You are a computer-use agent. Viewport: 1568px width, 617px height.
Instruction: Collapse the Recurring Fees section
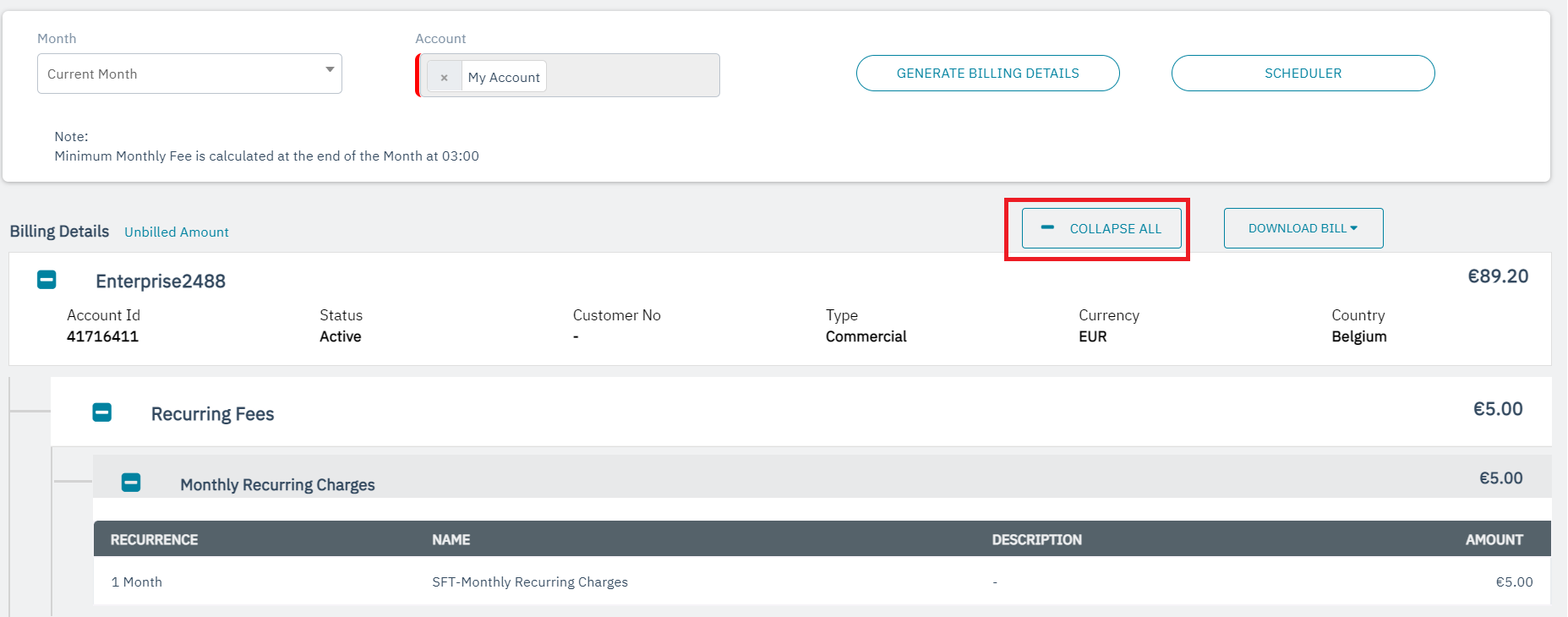[101, 412]
